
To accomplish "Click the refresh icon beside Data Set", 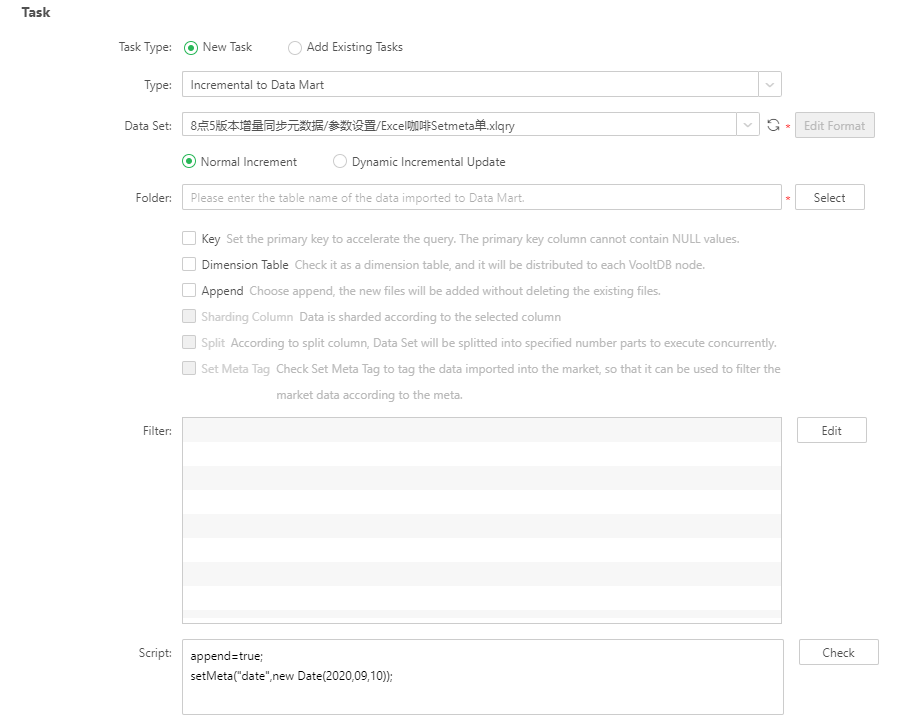I will (772, 125).
